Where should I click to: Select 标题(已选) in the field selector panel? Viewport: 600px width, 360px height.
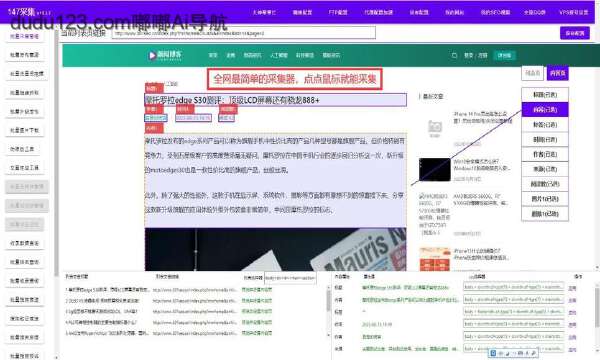point(545,94)
